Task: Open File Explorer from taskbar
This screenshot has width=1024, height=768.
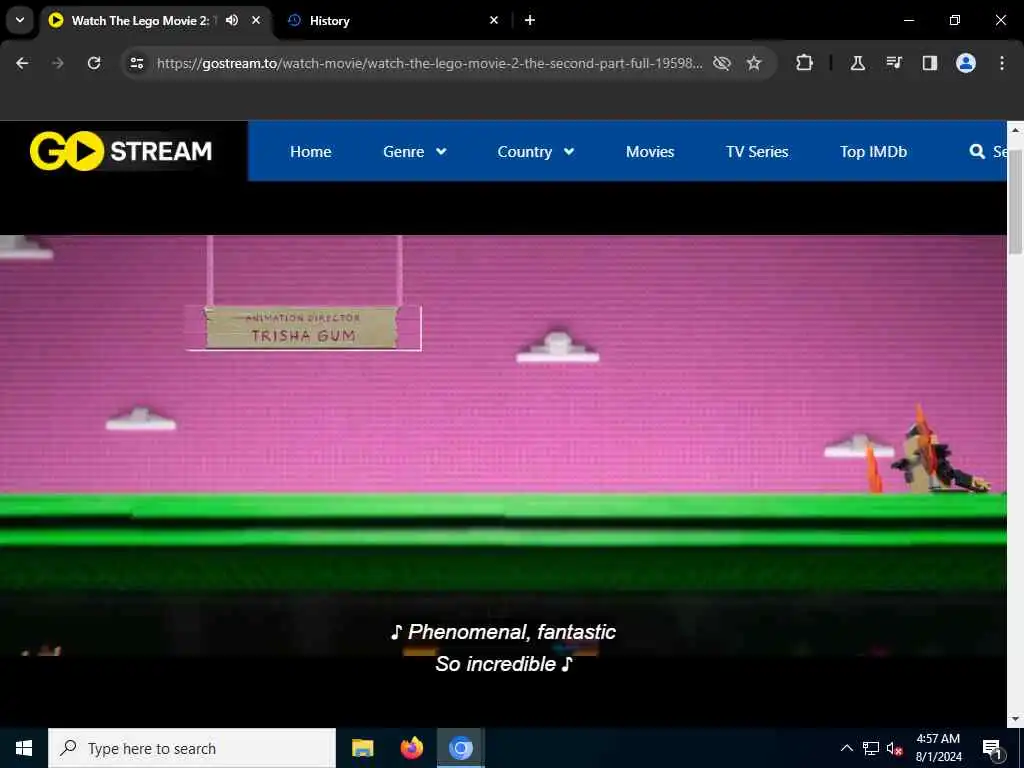Action: pos(362,748)
